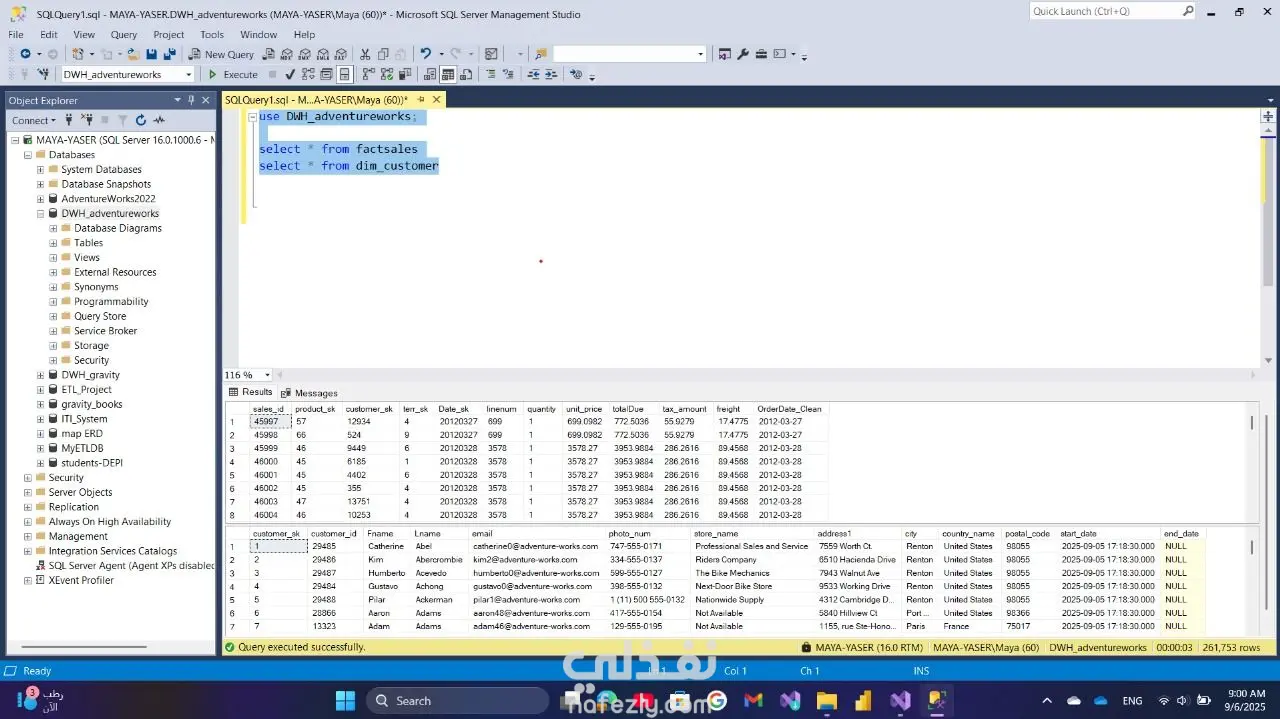Toggle IntelliSense Enabled icon
1280x719 pixels.
344,74
